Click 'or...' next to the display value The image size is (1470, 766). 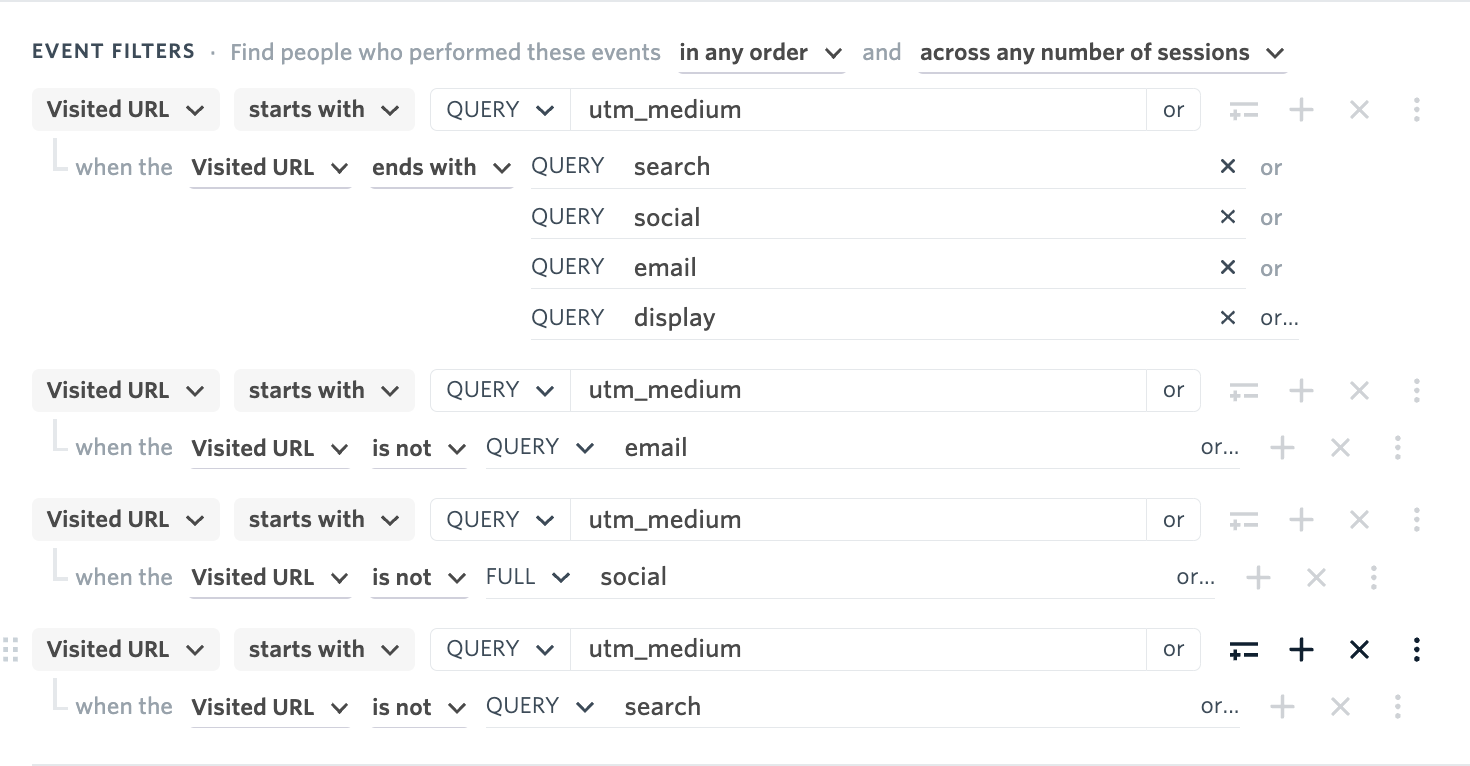point(1279,319)
